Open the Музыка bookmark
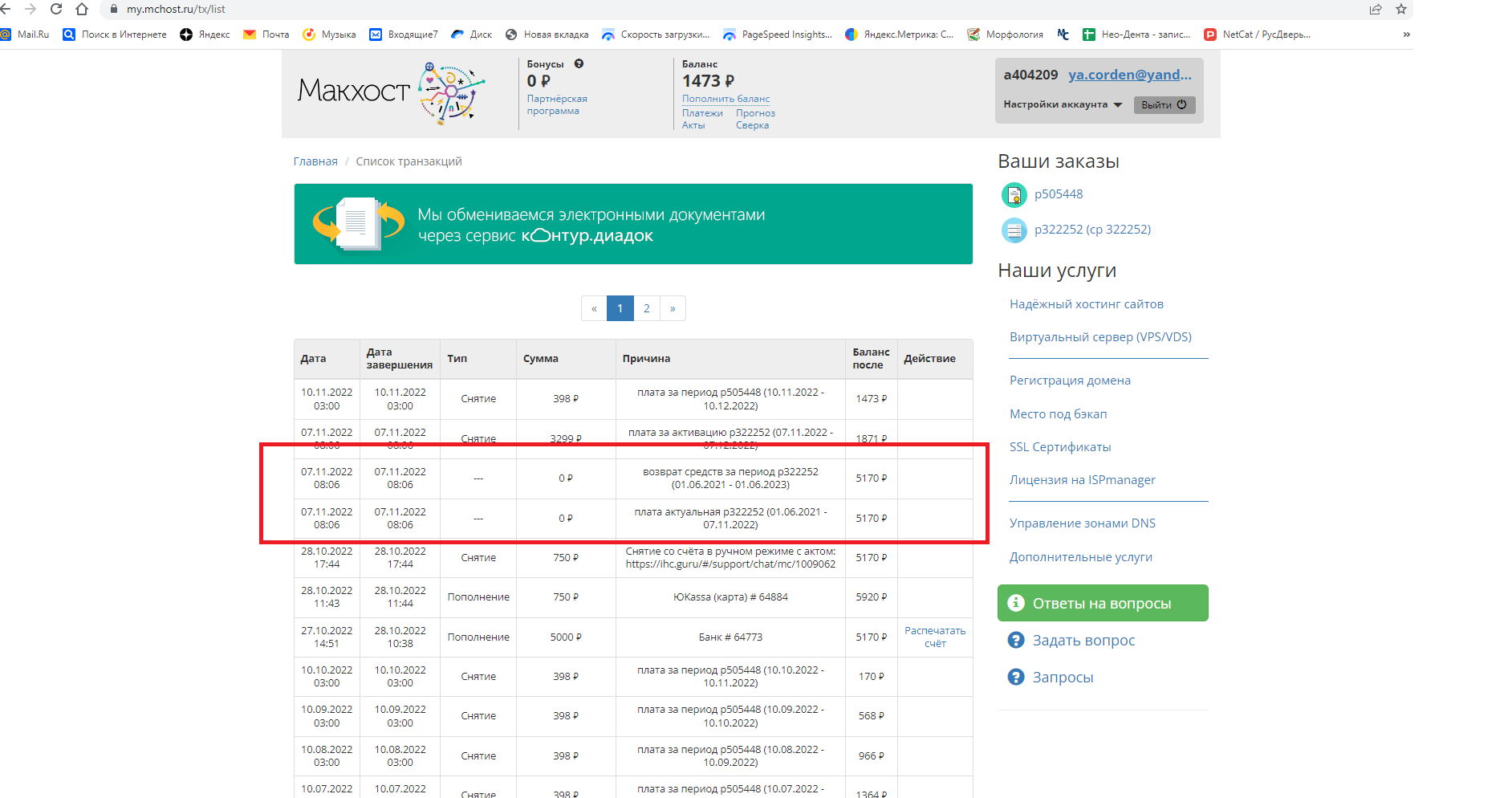The width and height of the screenshot is (1512, 798). click(329, 35)
